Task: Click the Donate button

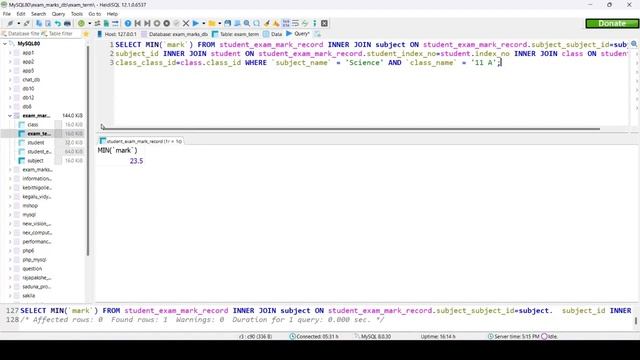Action: 612,24
